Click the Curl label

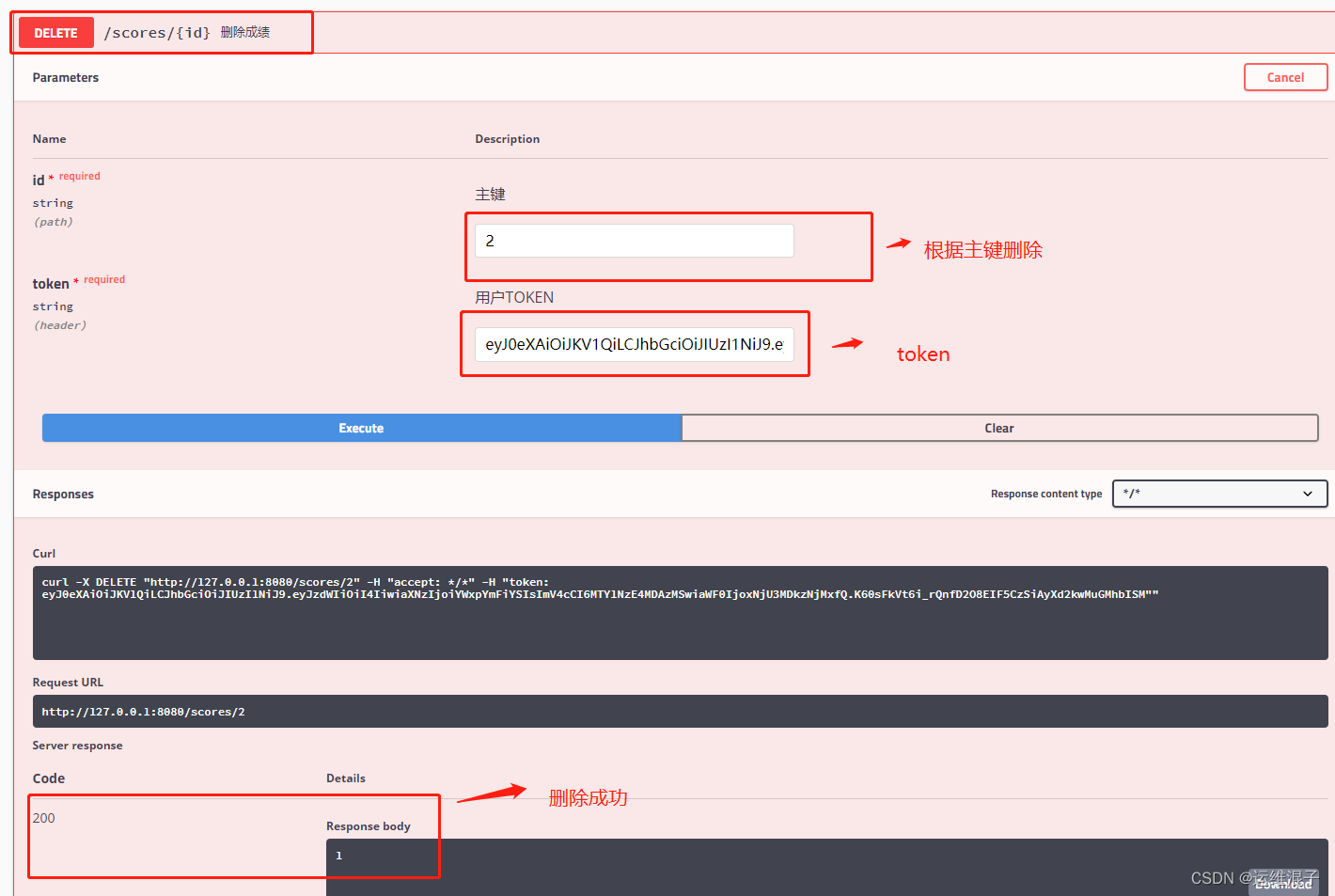coord(44,554)
